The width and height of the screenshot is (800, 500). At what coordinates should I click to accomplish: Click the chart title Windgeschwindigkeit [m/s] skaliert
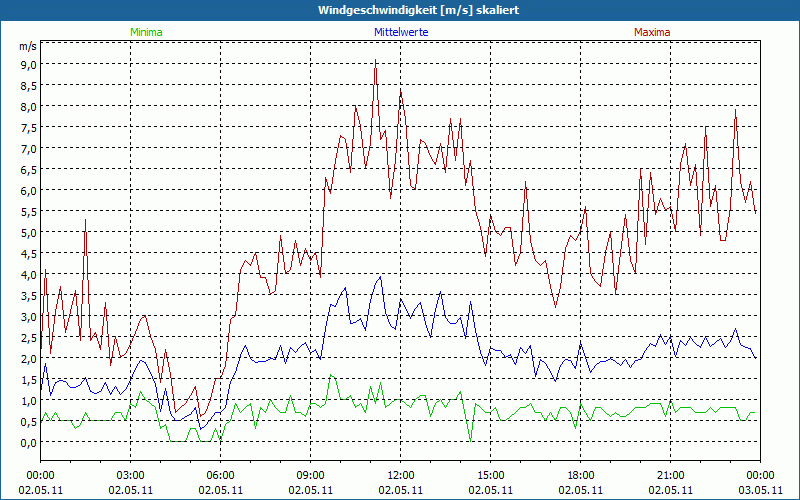(x=418, y=10)
